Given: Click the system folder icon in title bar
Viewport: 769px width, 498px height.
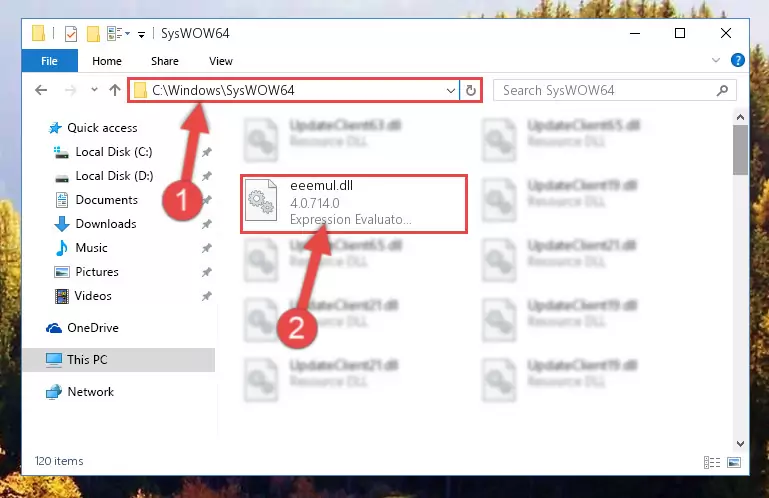Looking at the screenshot, I should click(x=39, y=33).
